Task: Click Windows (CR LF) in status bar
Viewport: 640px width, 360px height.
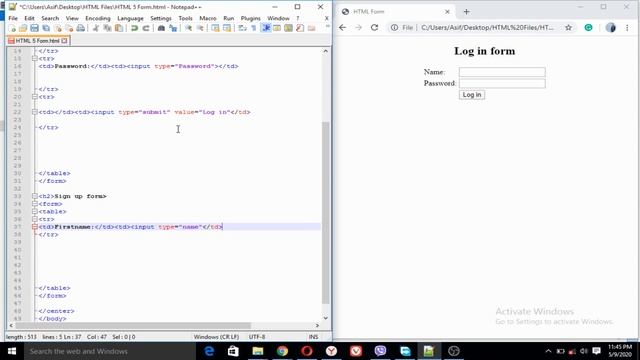Action: [216, 337]
